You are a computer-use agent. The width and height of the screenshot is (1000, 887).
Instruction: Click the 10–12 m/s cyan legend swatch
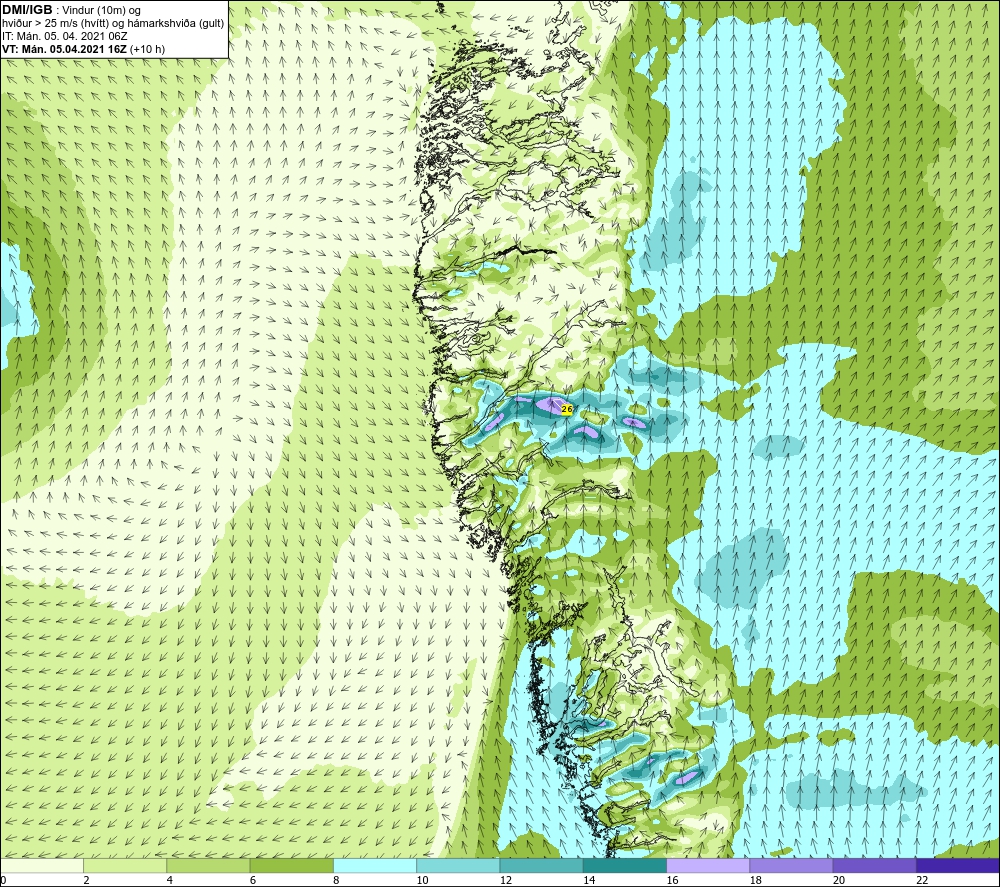tap(458, 865)
